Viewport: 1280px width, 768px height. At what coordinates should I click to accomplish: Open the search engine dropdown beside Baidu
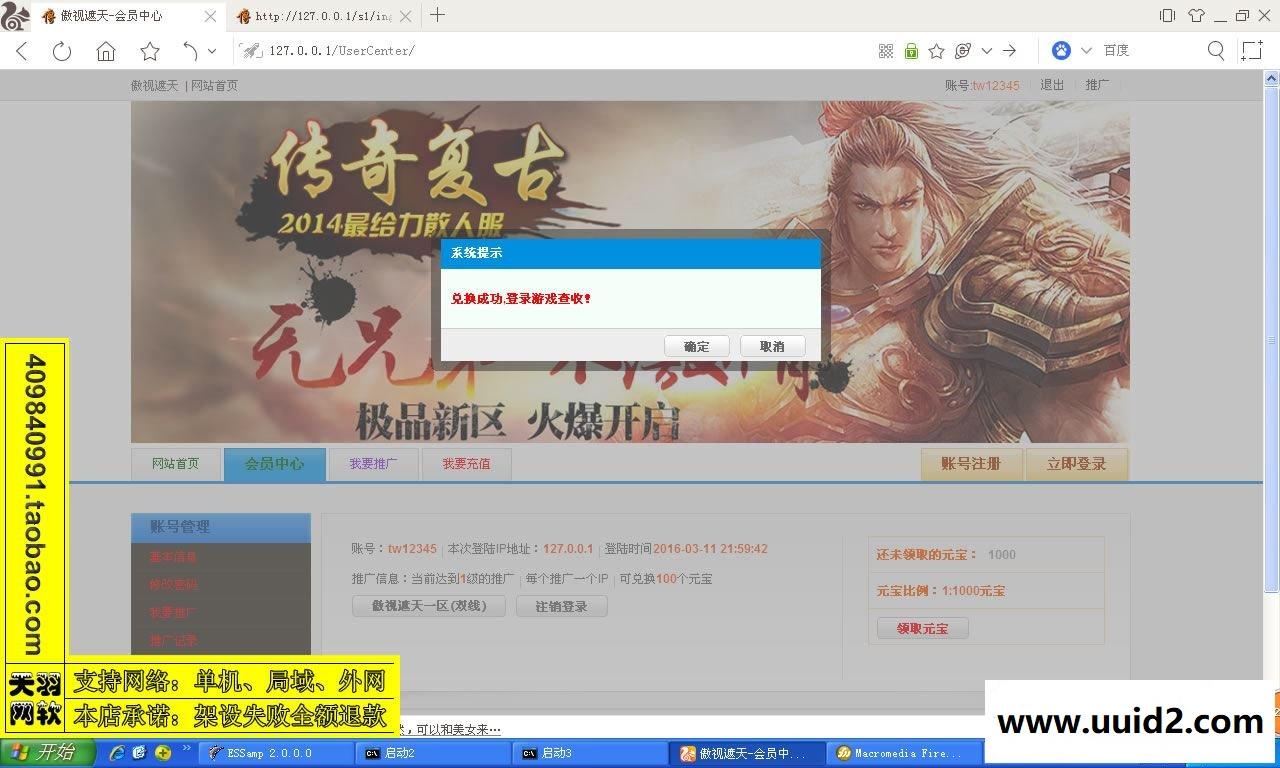(1085, 50)
